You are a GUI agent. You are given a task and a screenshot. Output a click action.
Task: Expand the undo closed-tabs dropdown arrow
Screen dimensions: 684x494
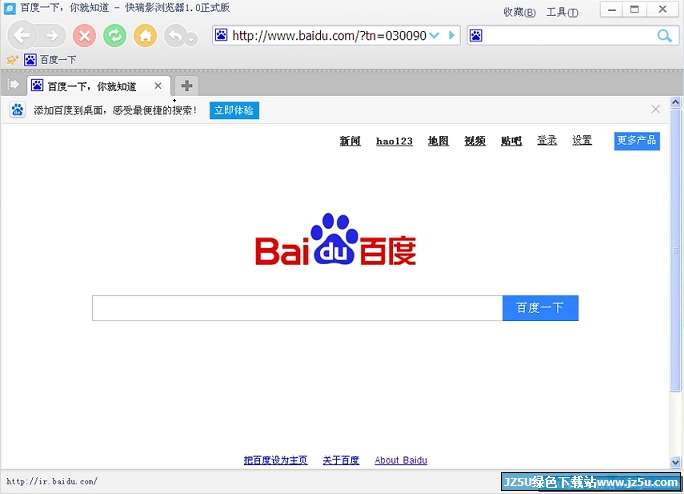192,39
